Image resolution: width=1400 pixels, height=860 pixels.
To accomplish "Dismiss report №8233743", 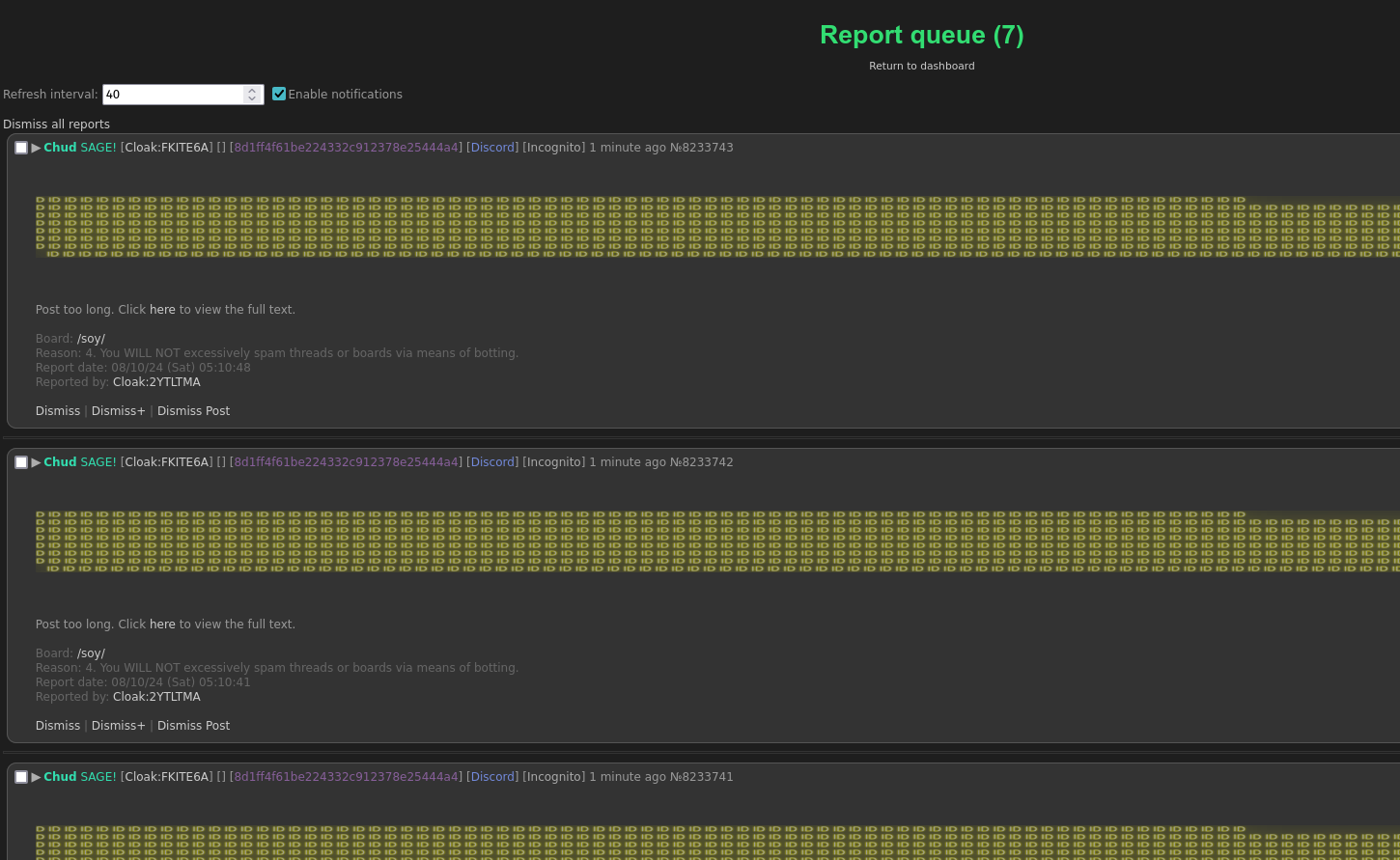I will click(x=58, y=411).
